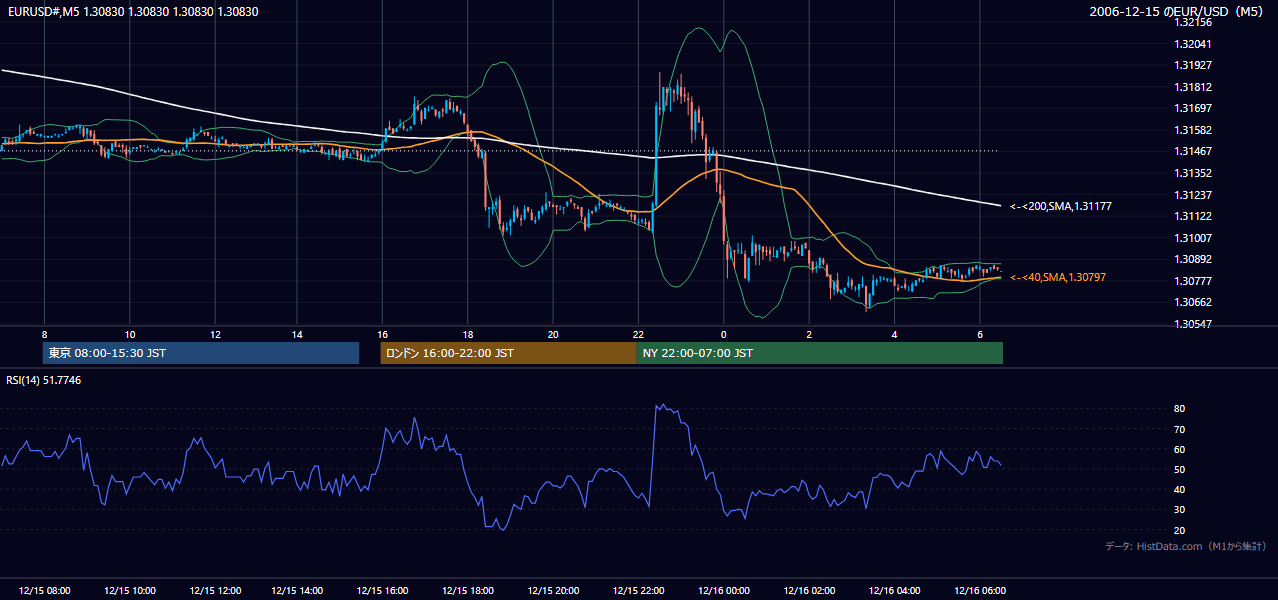This screenshot has height=600, width=1278.
Task: Click price axis label 1.31927
Action: [1192, 65]
